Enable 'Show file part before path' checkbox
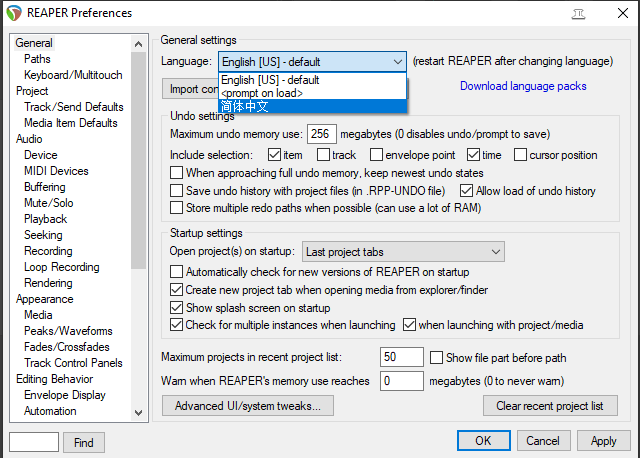This screenshot has width=640, height=458. [437, 358]
